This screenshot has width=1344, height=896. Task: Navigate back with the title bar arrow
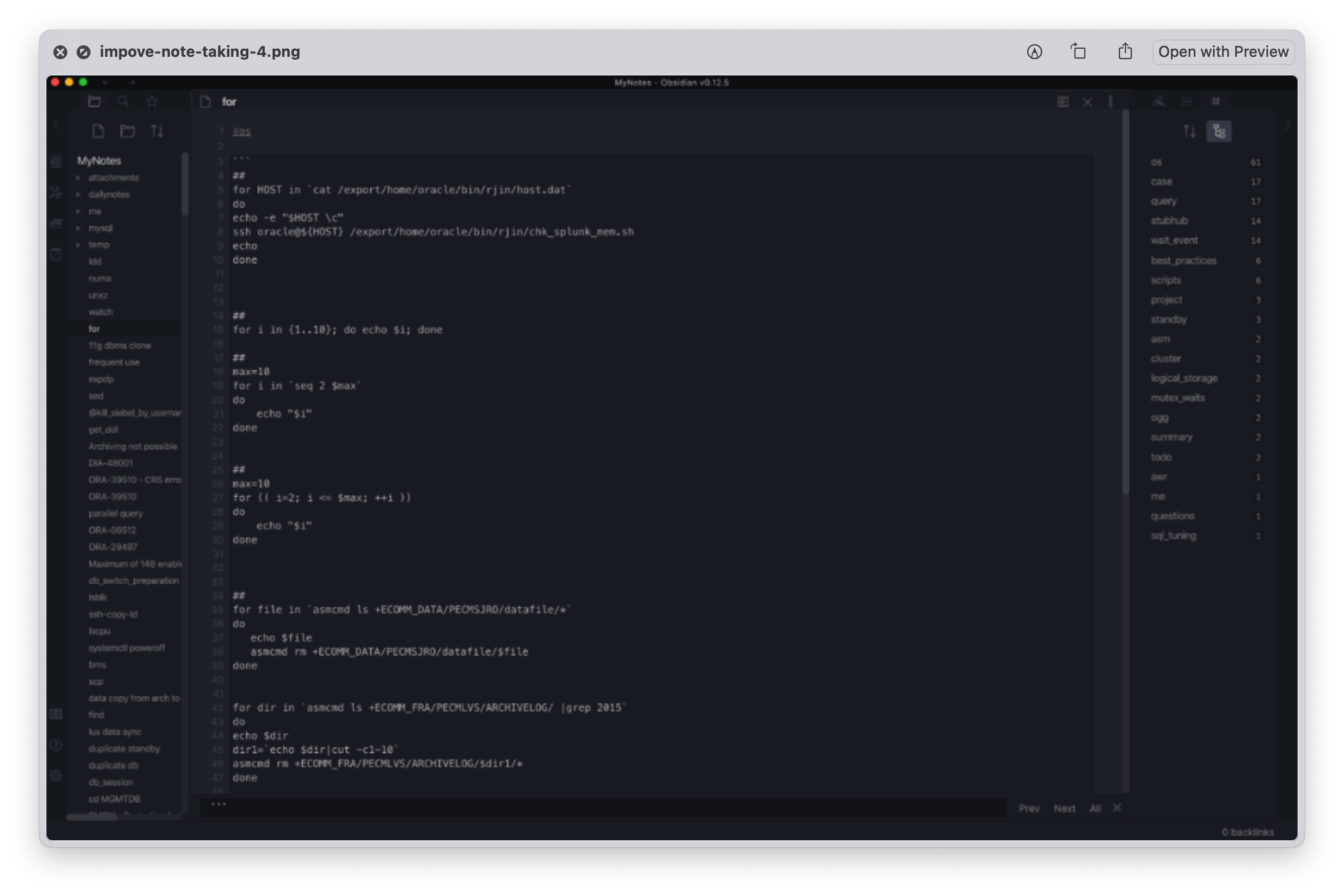pyautogui.click(x=106, y=82)
